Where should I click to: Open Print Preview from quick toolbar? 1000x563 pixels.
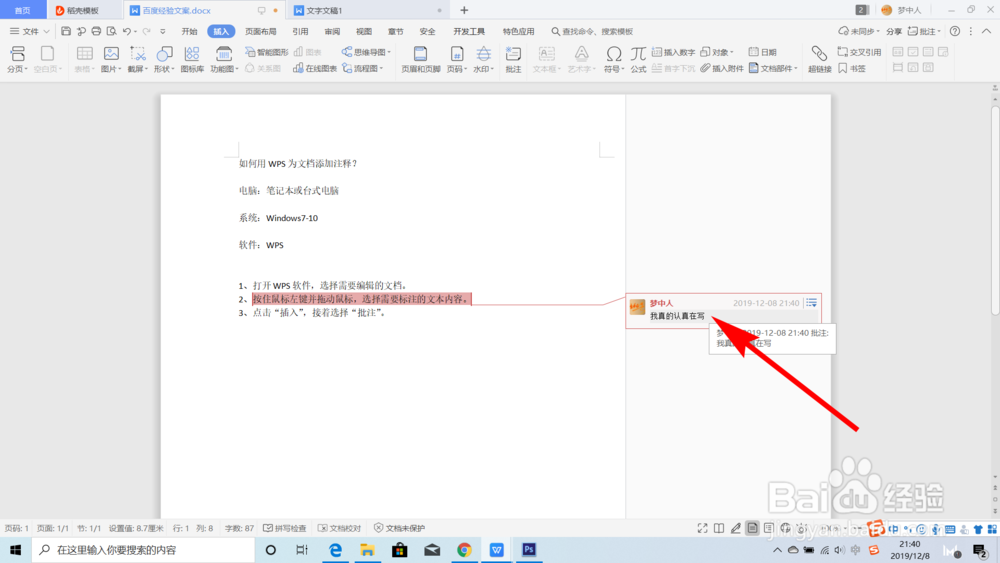[x=112, y=31]
